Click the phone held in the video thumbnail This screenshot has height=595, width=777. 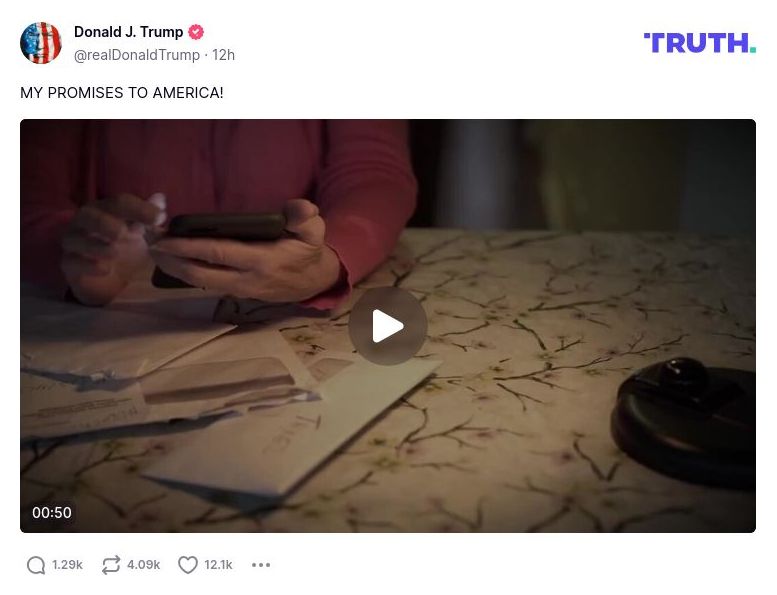[x=227, y=227]
